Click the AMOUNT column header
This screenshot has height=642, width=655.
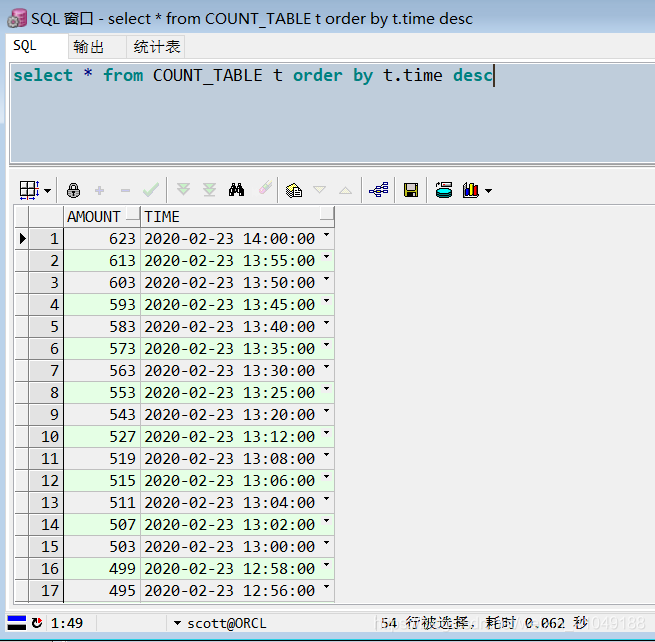point(102,216)
